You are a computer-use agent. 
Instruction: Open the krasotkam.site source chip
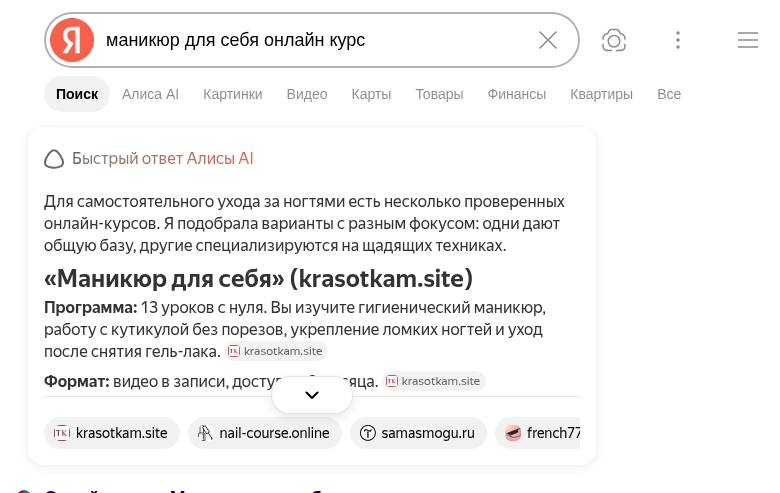pos(111,433)
